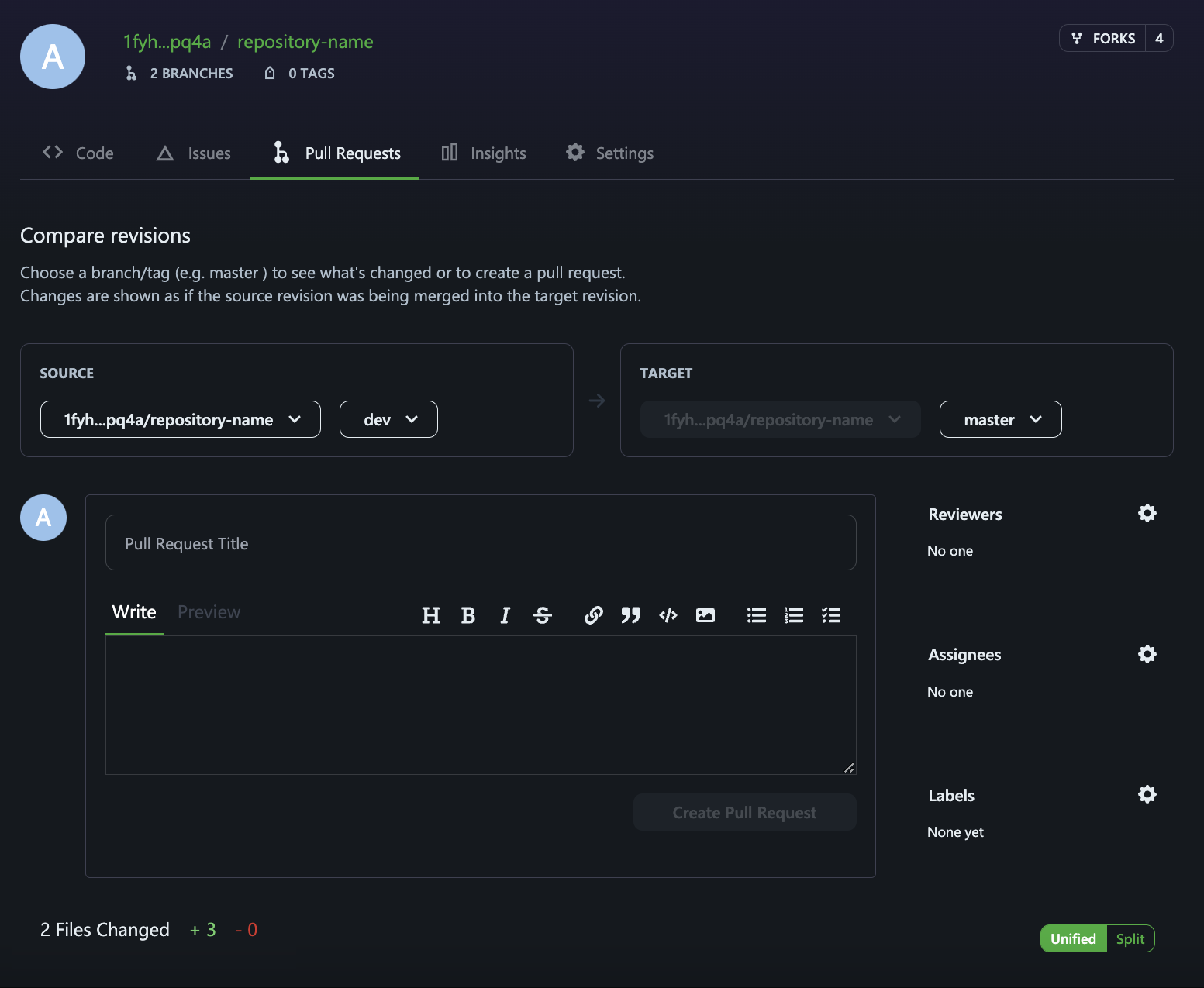
Task: Apply bold formatting in editor toolbar
Action: pyautogui.click(x=468, y=615)
